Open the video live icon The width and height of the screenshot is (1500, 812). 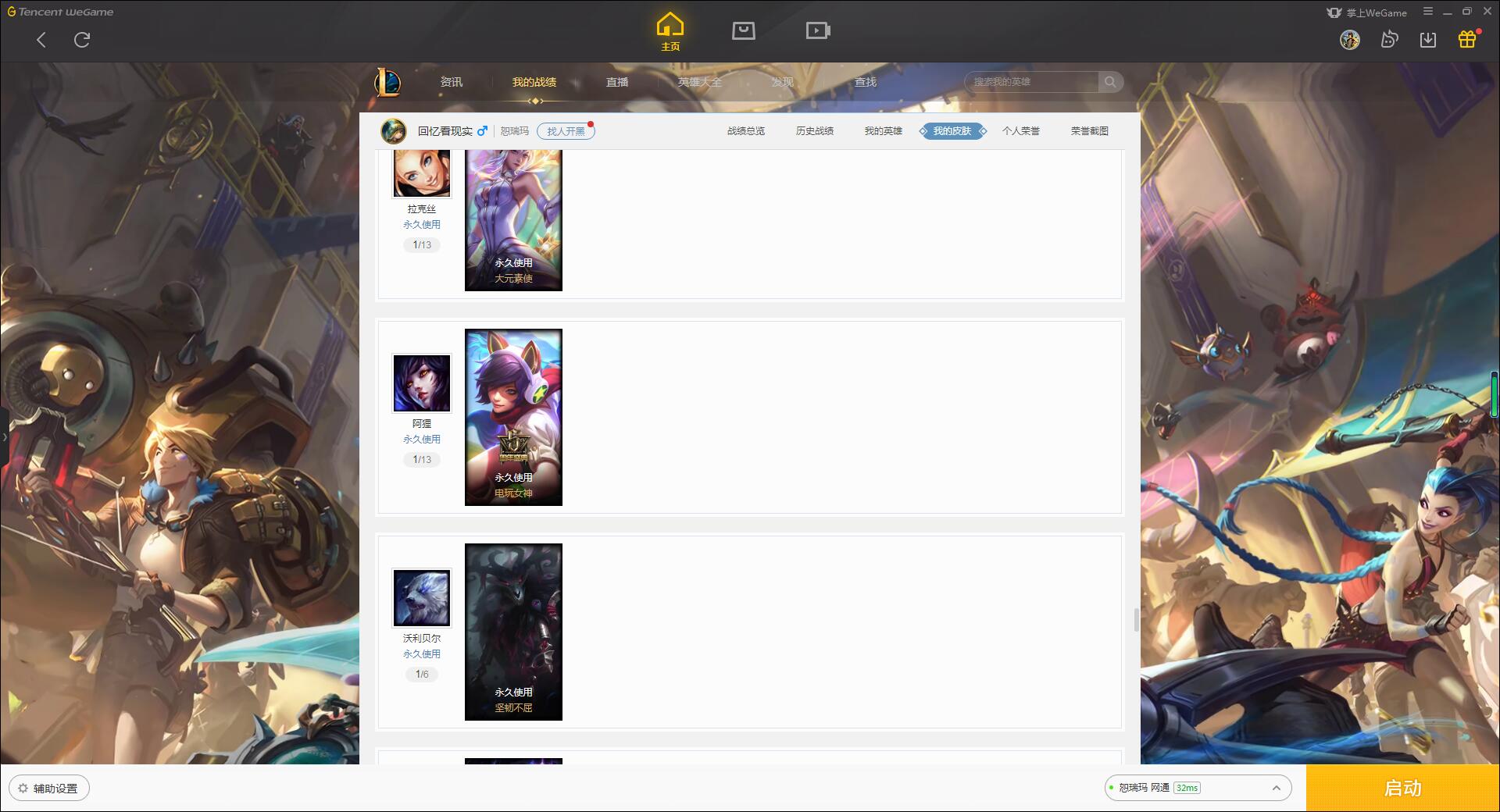click(x=818, y=31)
